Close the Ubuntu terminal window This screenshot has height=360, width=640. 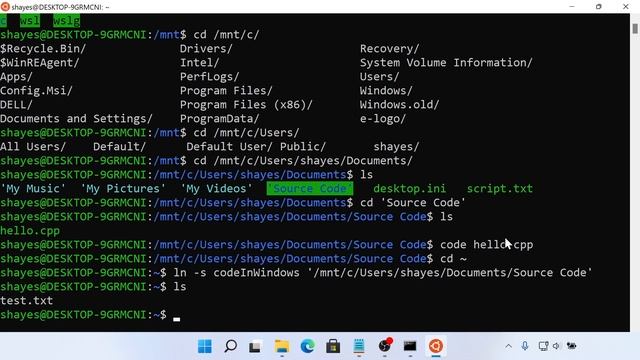tap(625, 7)
